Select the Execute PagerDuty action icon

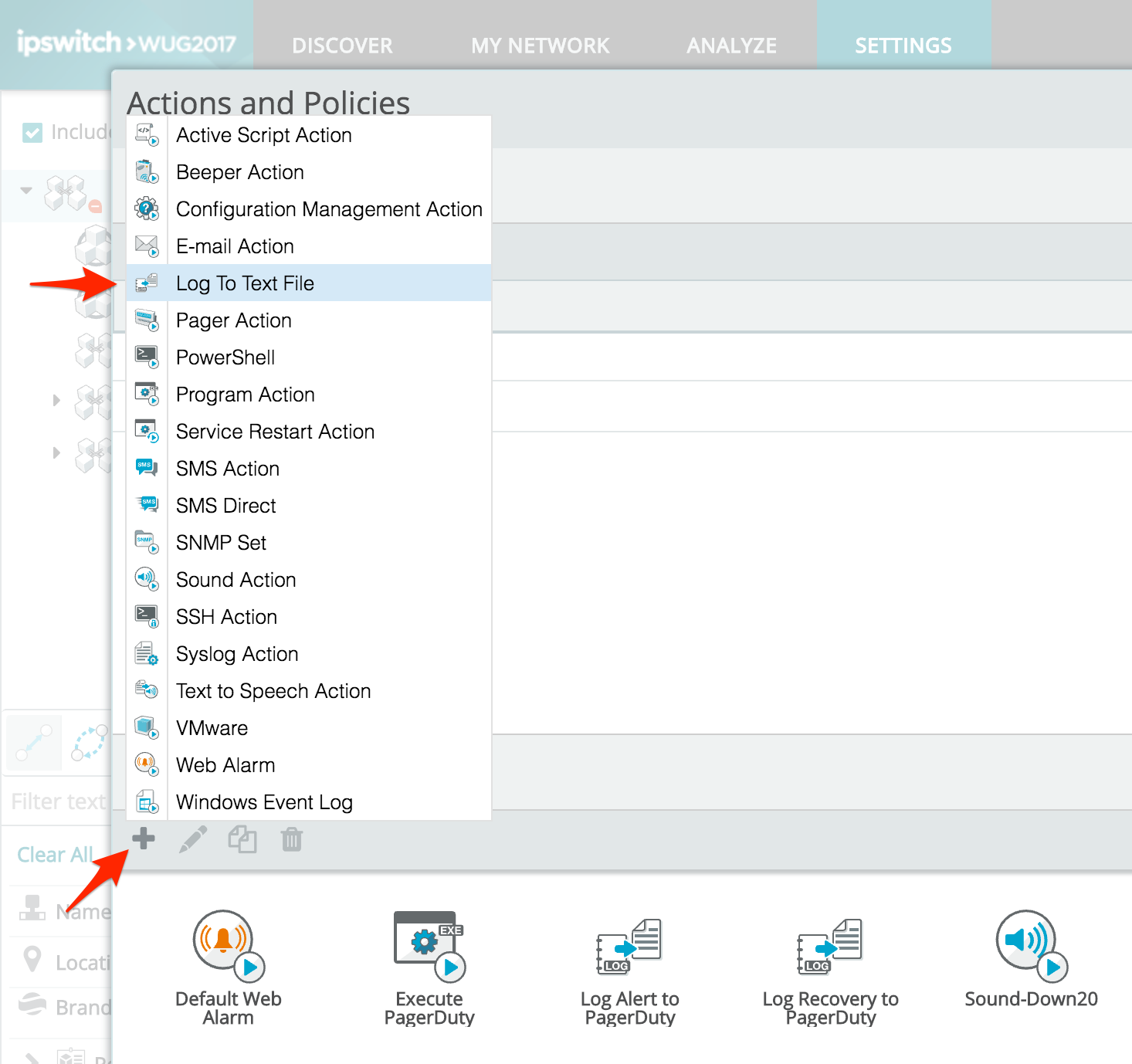pyautogui.click(x=429, y=945)
